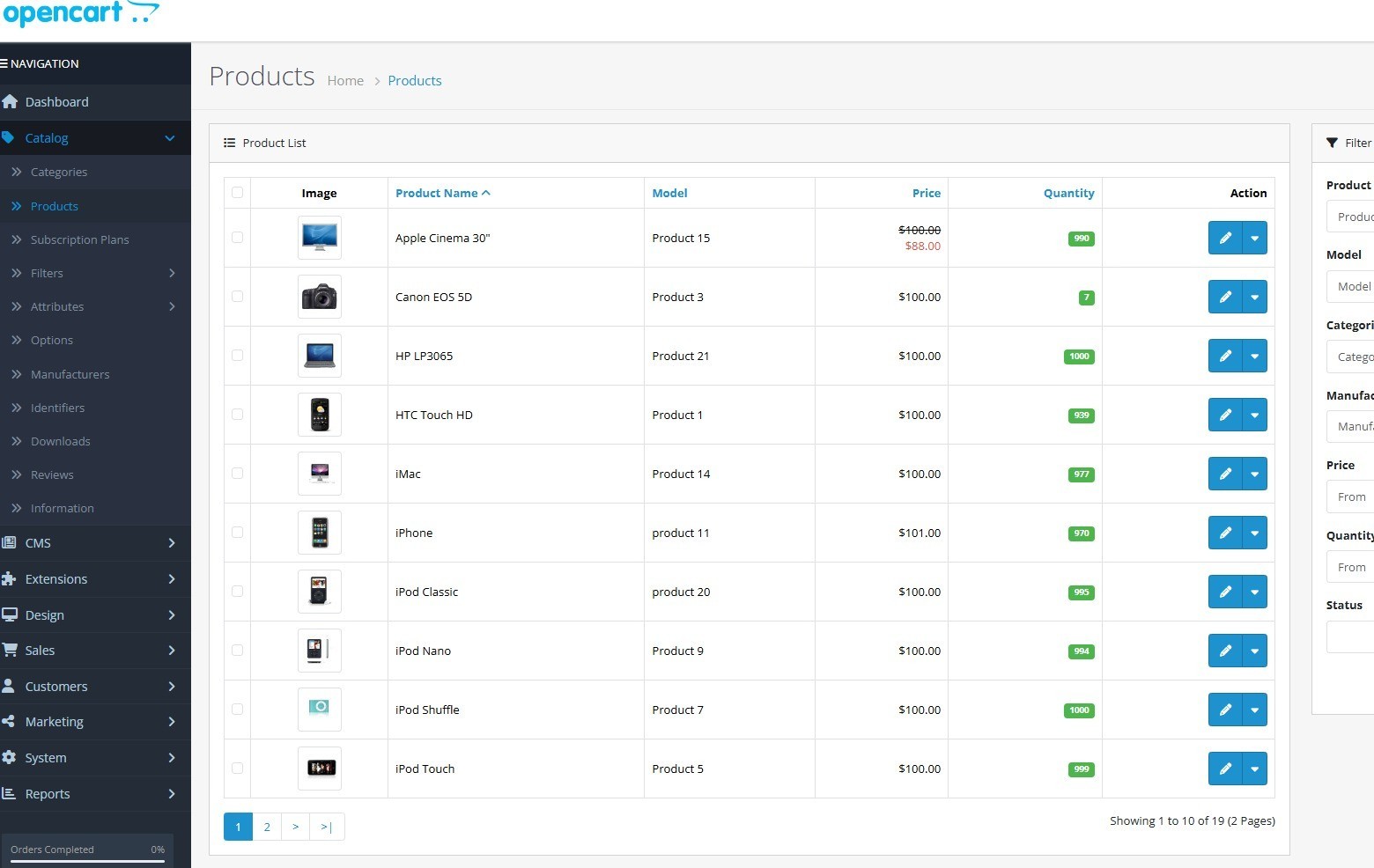Click the edit pencil for iMac
The image size is (1374, 868).
pos(1224,474)
